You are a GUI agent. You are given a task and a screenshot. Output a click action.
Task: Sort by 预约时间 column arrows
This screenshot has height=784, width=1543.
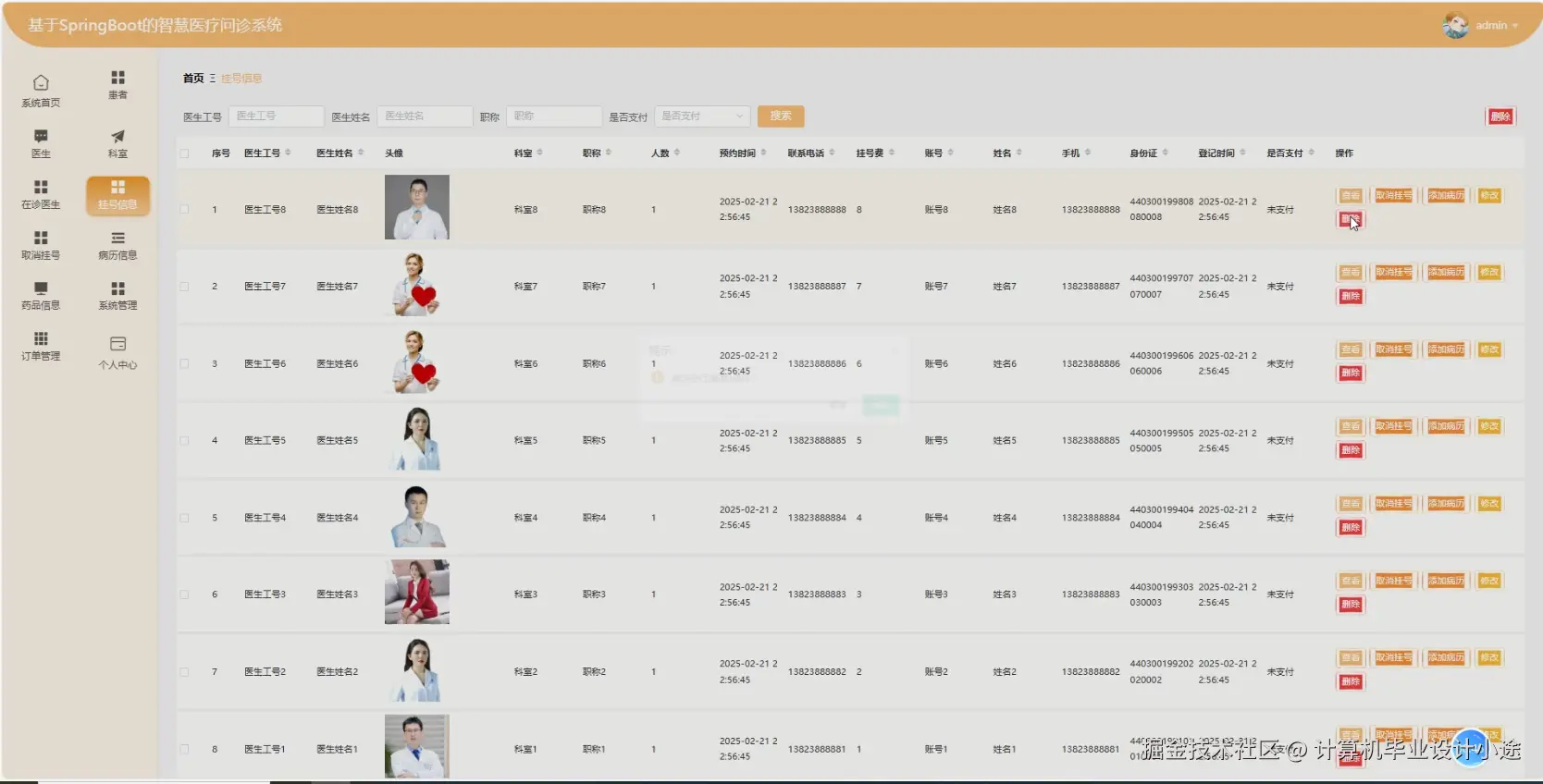(763, 153)
